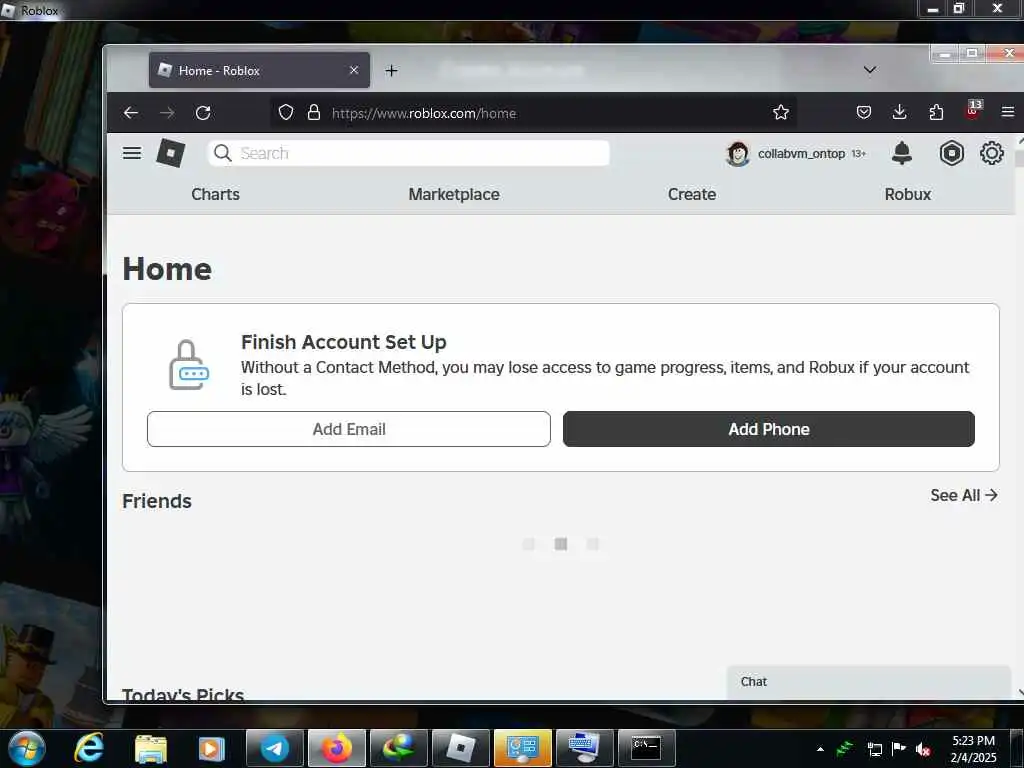Open the computer keyboard taskbar icon

pos(584,748)
